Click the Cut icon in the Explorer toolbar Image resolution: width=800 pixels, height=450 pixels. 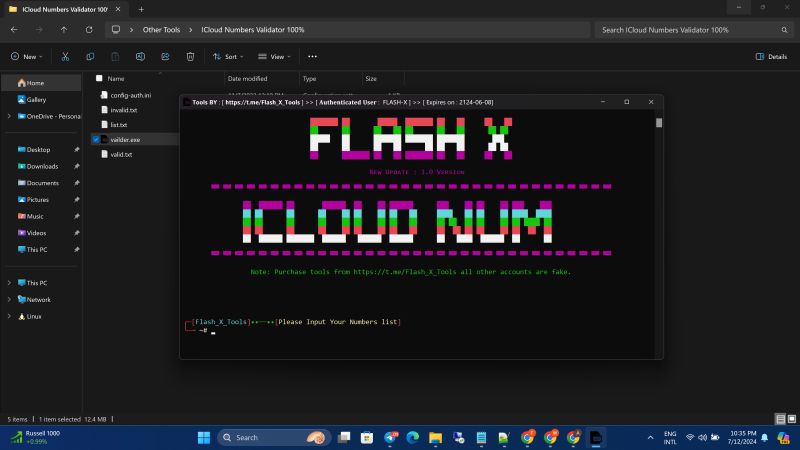coord(65,57)
